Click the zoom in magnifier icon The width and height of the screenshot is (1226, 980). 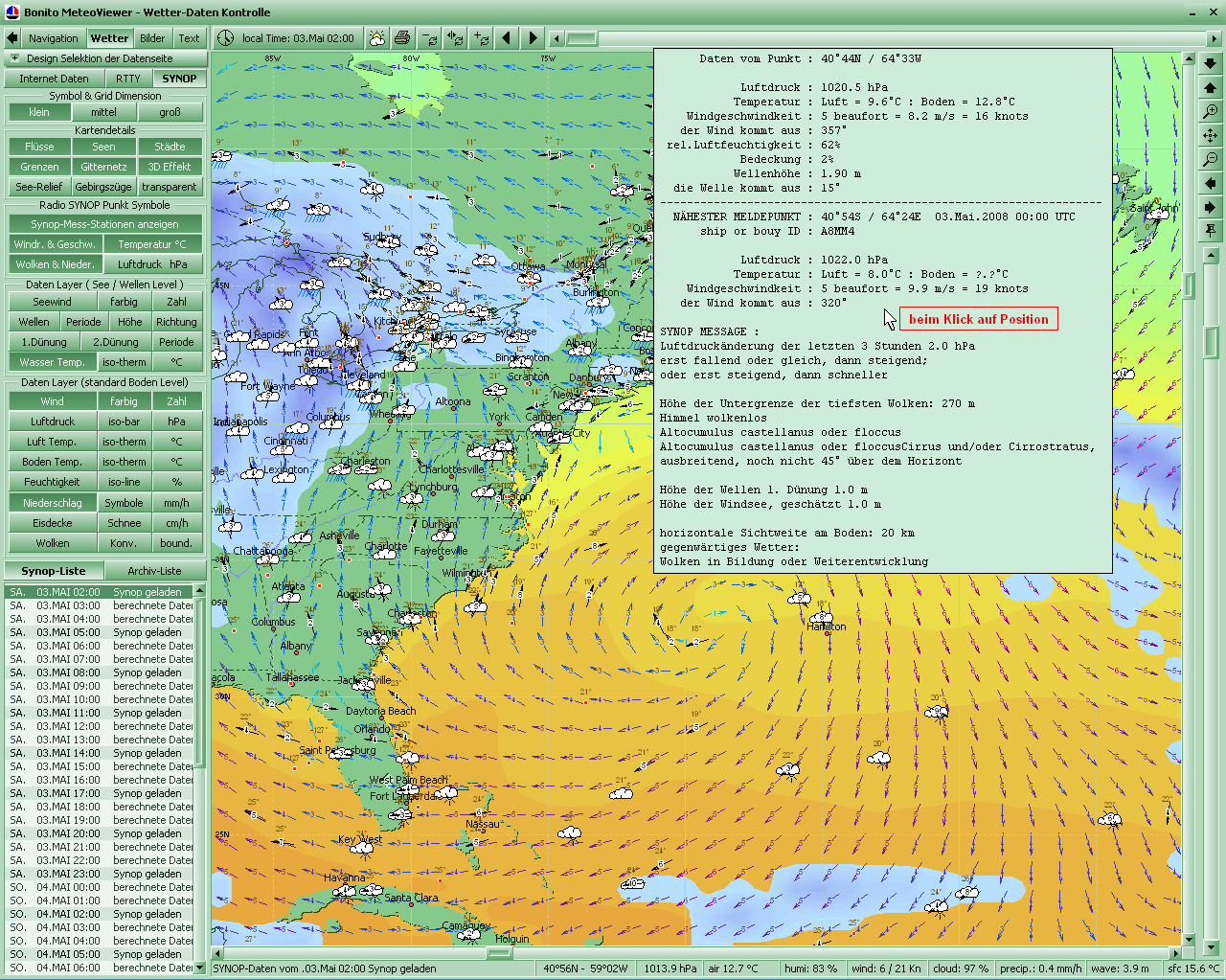1211,112
